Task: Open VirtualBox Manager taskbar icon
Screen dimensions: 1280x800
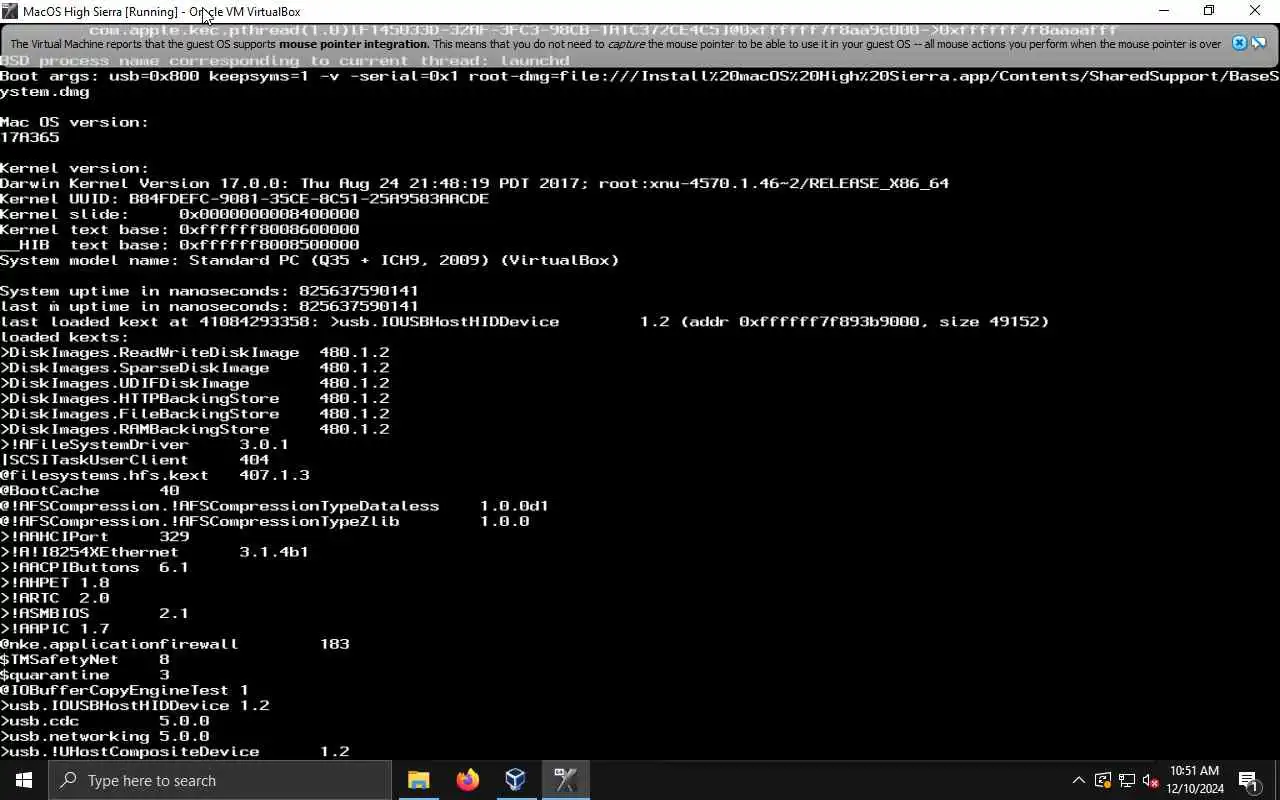Action: 515,780
